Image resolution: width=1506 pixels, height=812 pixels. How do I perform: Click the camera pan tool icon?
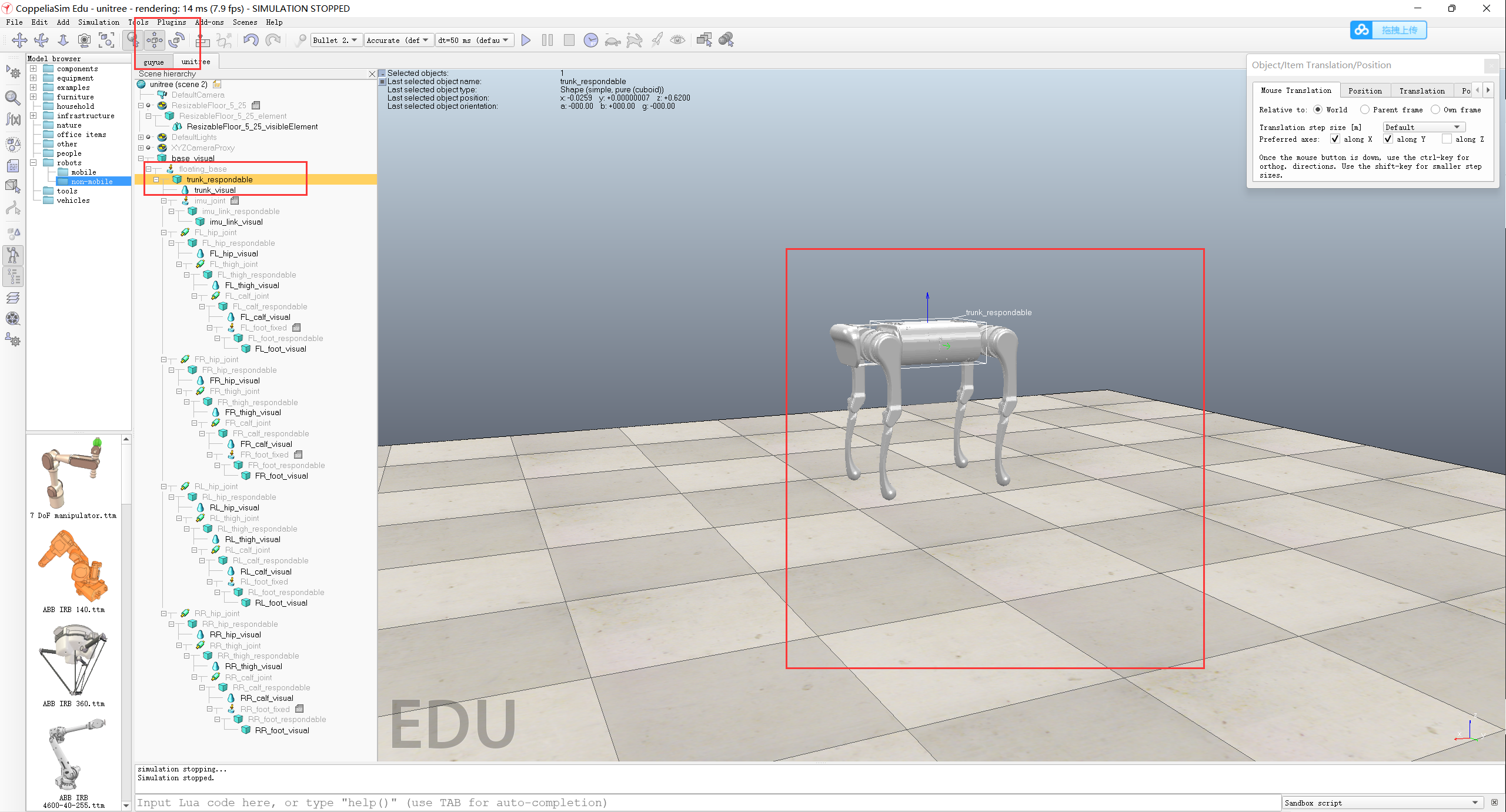(19, 40)
